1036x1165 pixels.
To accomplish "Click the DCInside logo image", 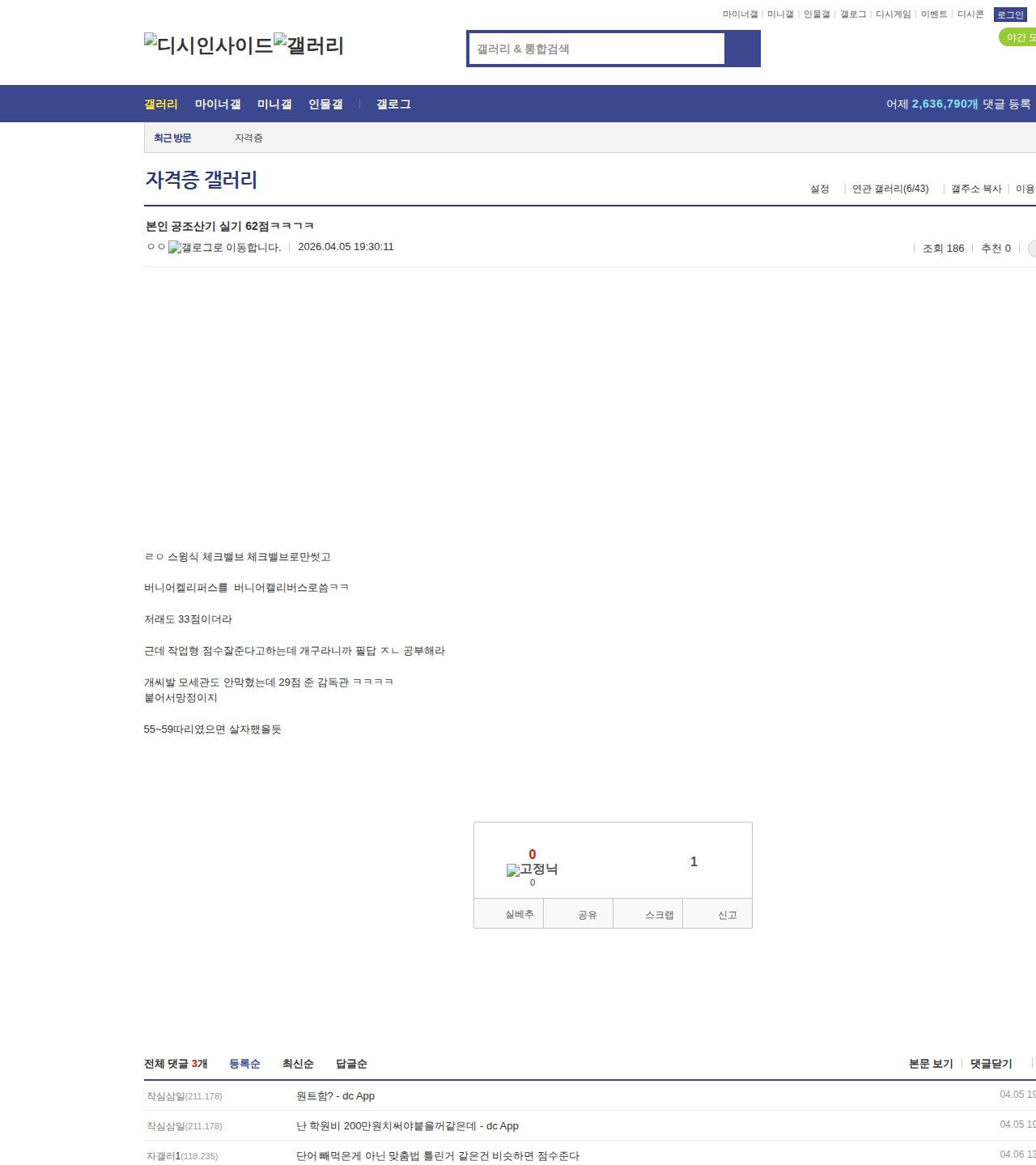I will coord(208,45).
